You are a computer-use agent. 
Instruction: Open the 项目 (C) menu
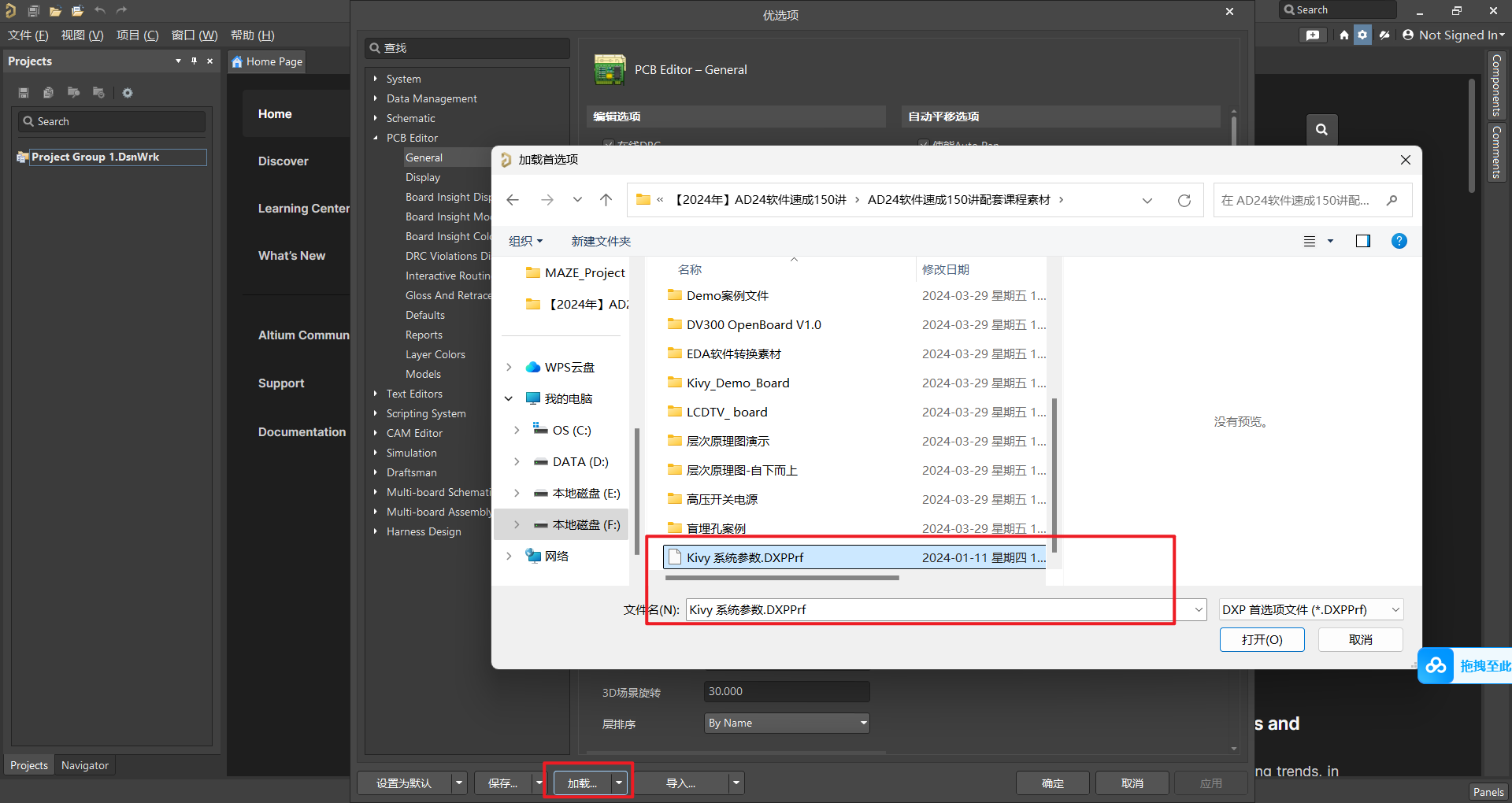[x=138, y=35]
